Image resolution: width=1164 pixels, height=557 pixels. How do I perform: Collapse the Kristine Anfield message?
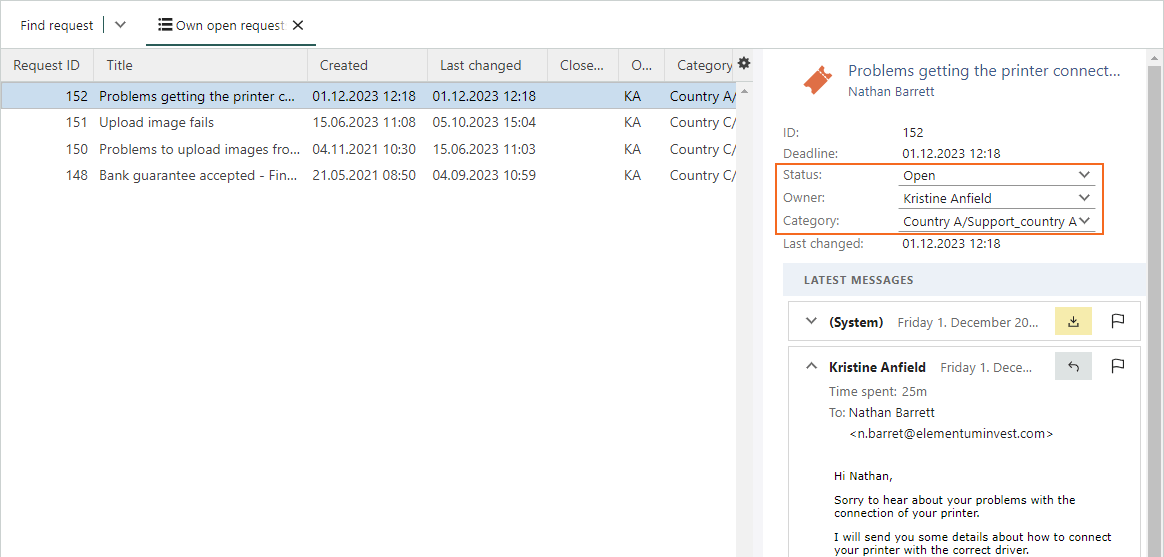tap(811, 366)
